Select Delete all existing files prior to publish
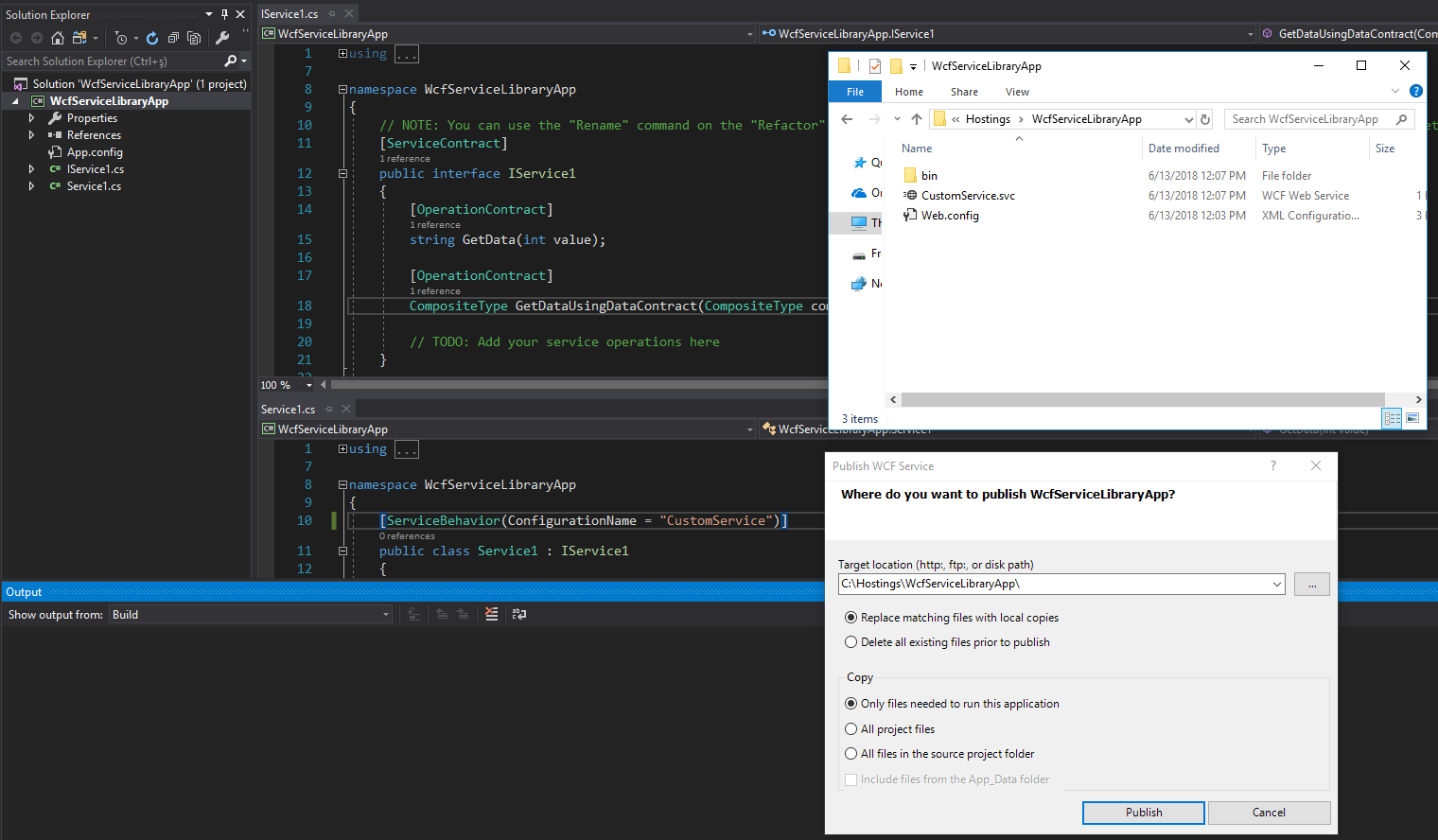 (x=851, y=641)
